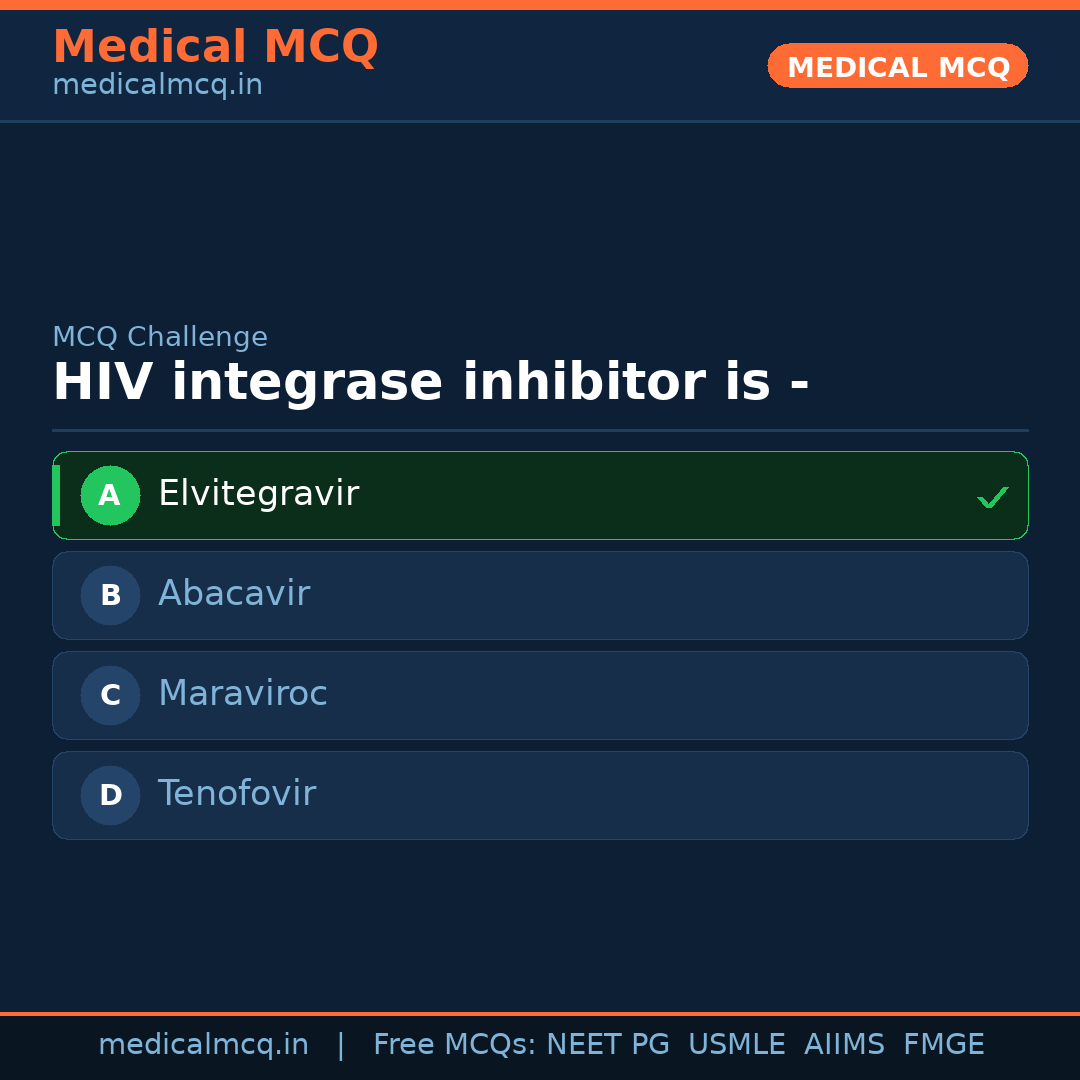The height and width of the screenshot is (1080, 1080).
Task: Click the C letter circle badge
Action: click(110, 695)
